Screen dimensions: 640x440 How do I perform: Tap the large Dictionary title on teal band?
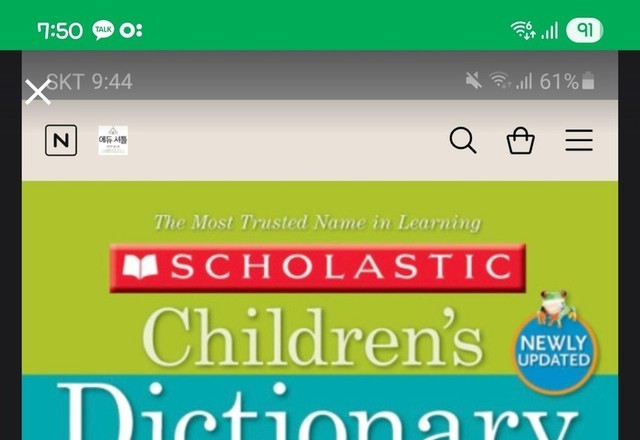[x=318, y=411]
